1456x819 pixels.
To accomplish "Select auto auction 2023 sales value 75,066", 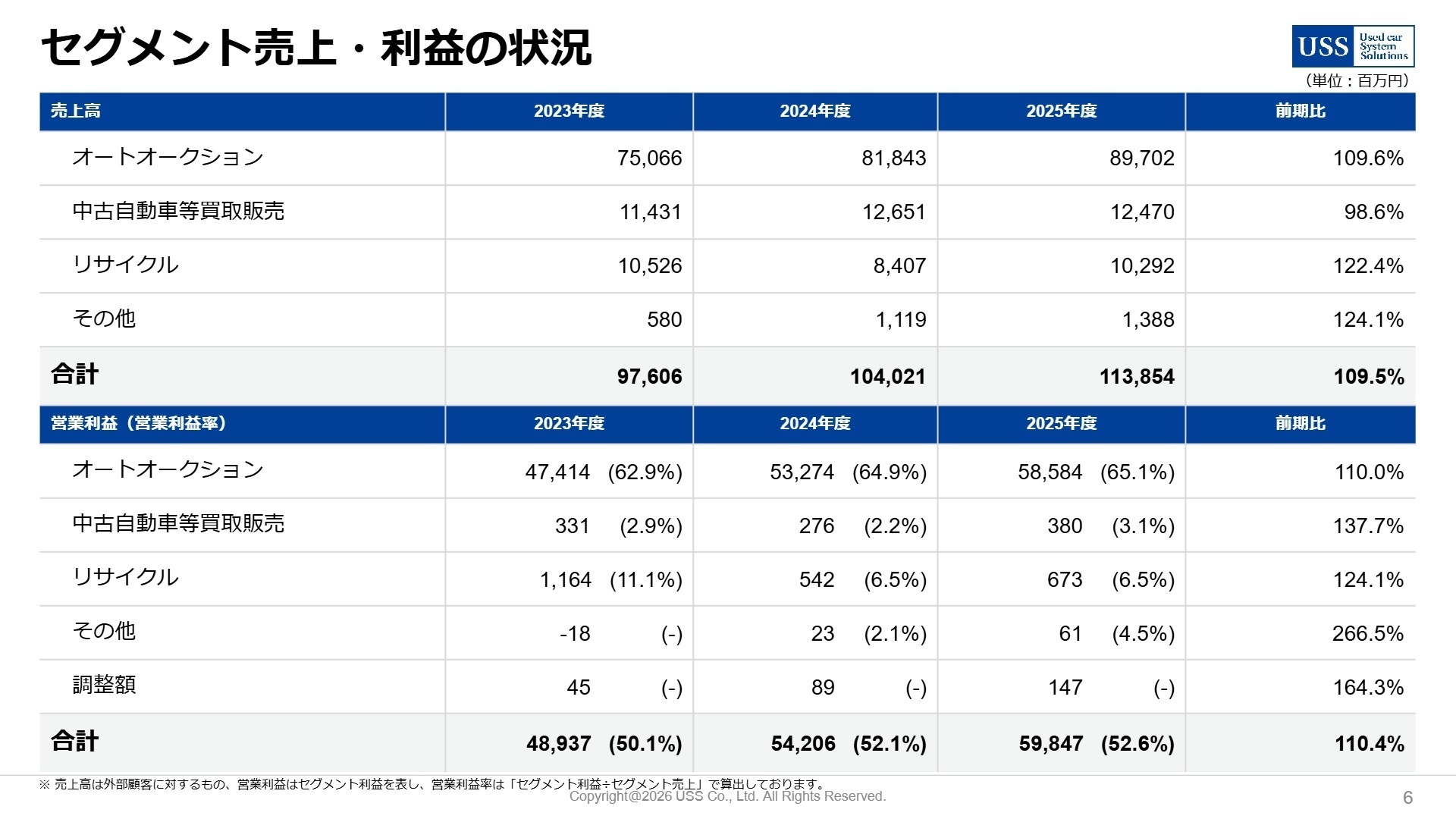I will pos(649,158).
